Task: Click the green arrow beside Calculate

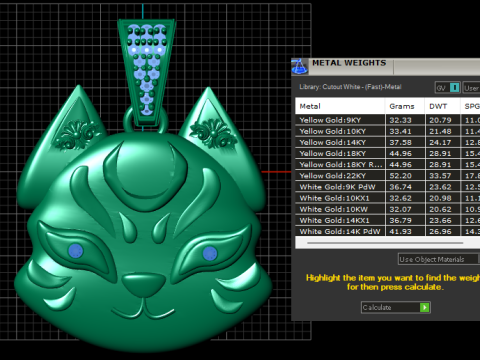Action: click(425, 307)
